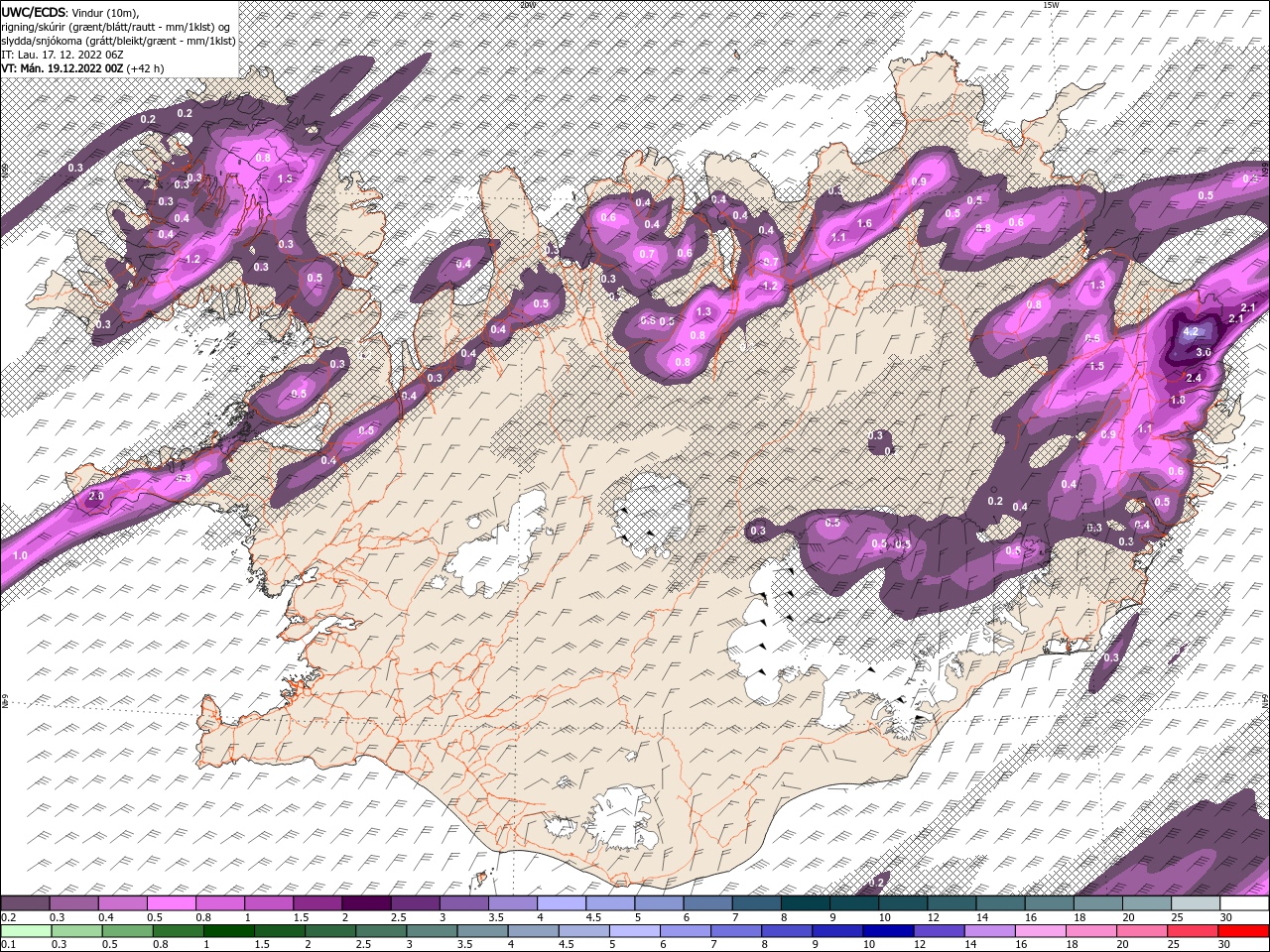
Task: Click the 2.0 value label off the west coast
Action: pos(96,495)
